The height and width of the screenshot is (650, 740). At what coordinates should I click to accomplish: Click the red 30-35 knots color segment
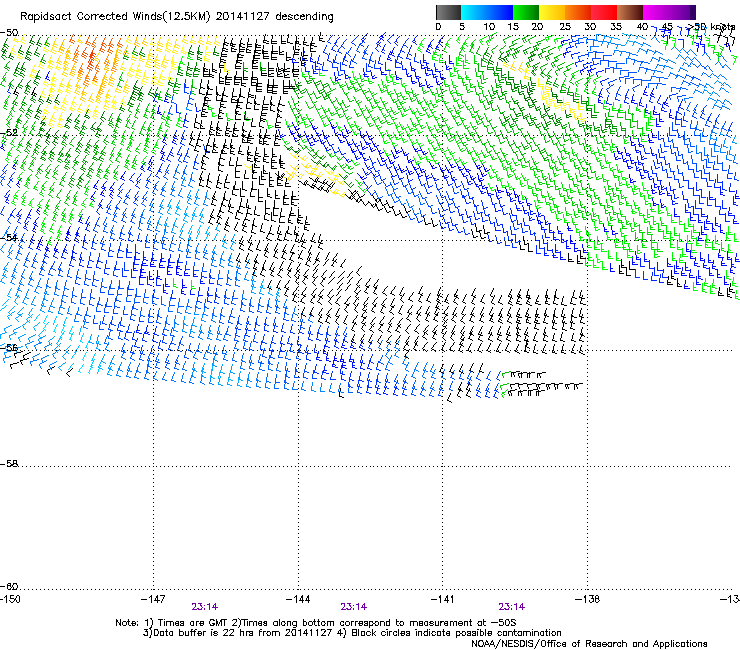pyautogui.click(x=604, y=12)
